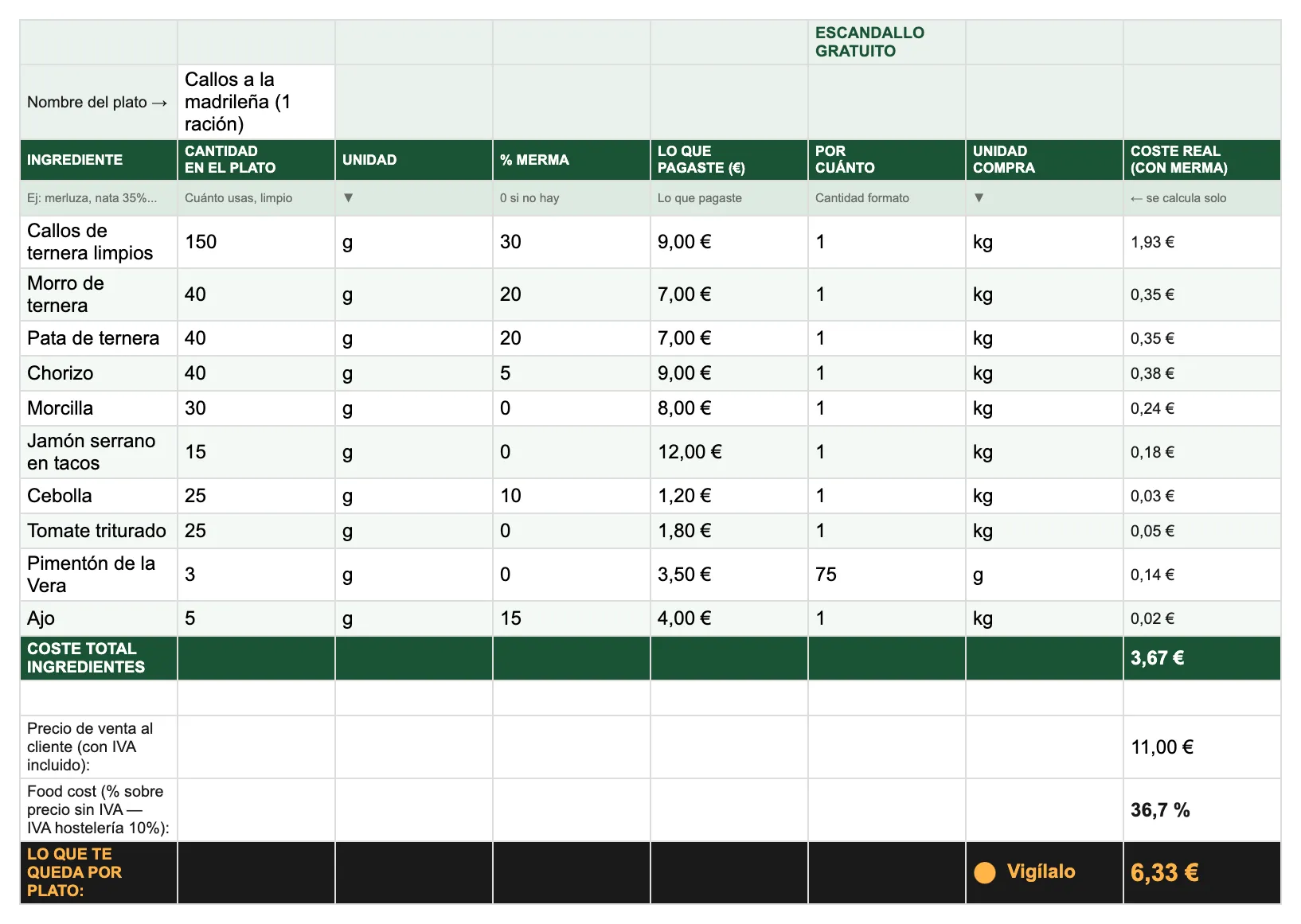Click the 'Nombre del plato →' label
The height and width of the screenshot is (924, 1301).
[97, 103]
